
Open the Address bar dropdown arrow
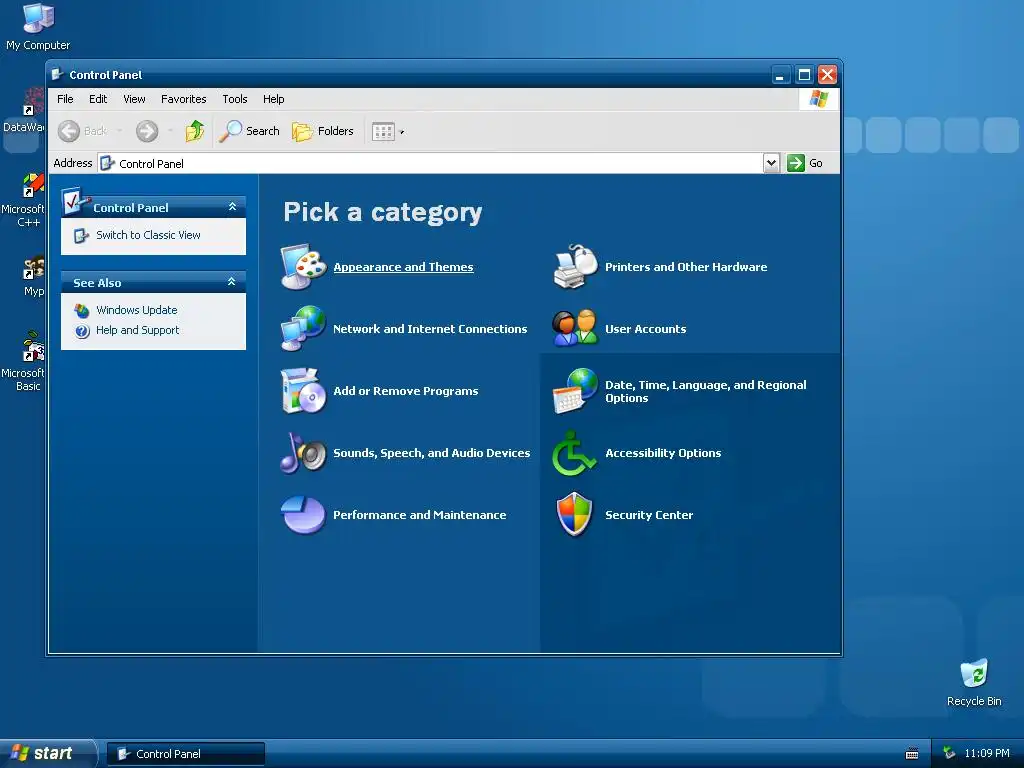click(x=771, y=163)
